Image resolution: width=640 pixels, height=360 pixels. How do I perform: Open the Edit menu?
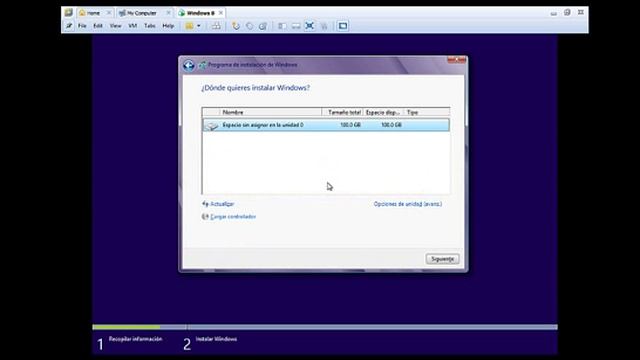coord(98,26)
